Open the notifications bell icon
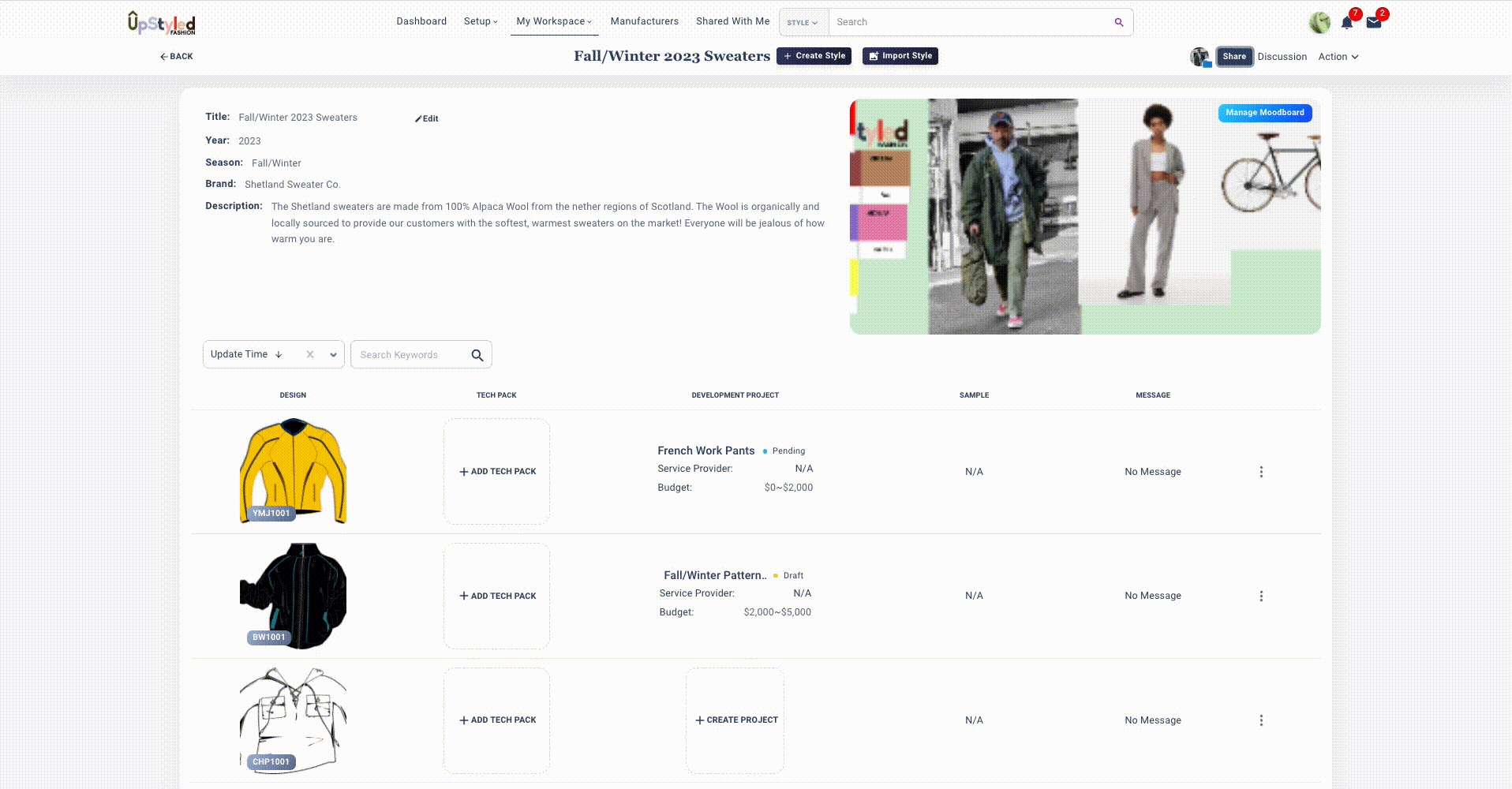The width and height of the screenshot is (1512, 789). point(1346,23)
